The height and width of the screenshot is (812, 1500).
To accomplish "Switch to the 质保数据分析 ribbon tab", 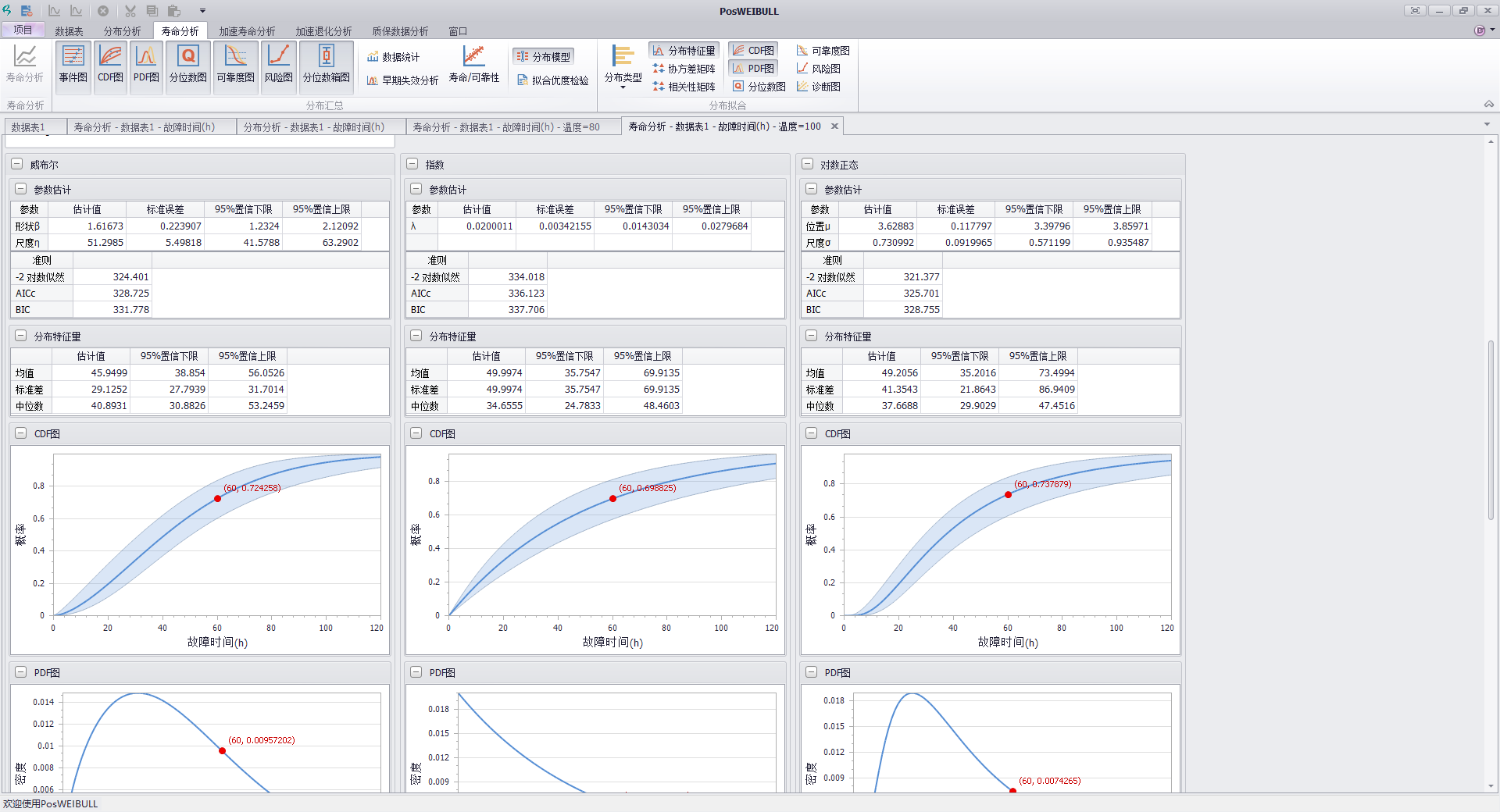I will [400, 31].
